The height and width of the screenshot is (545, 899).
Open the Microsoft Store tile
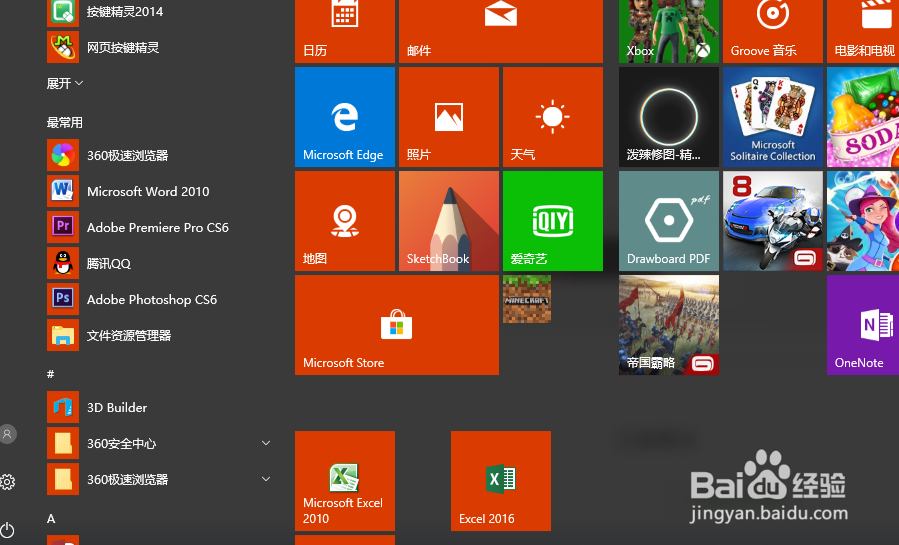(x=397, y=325)
